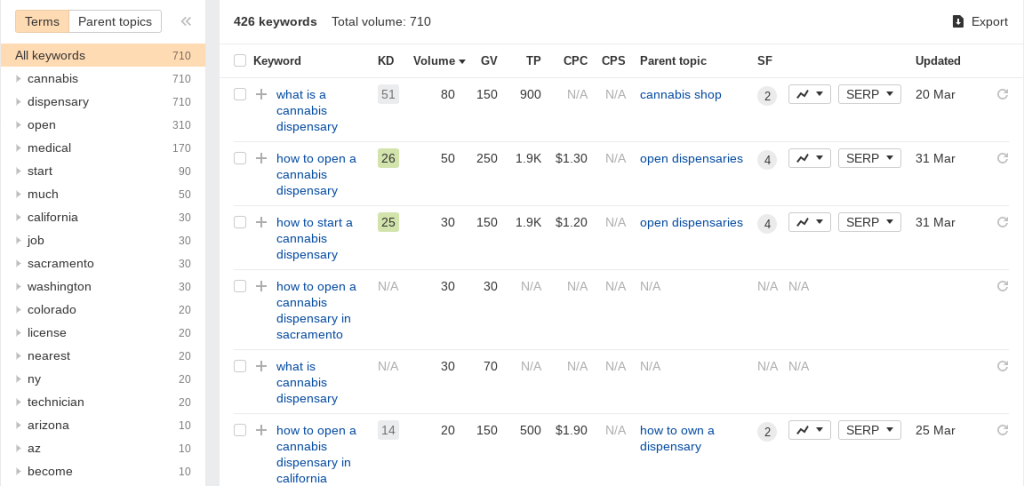Expand the 'medical' term in sidebar
The width and height of the screenshot is (1024, 486).
pos(19,148)
